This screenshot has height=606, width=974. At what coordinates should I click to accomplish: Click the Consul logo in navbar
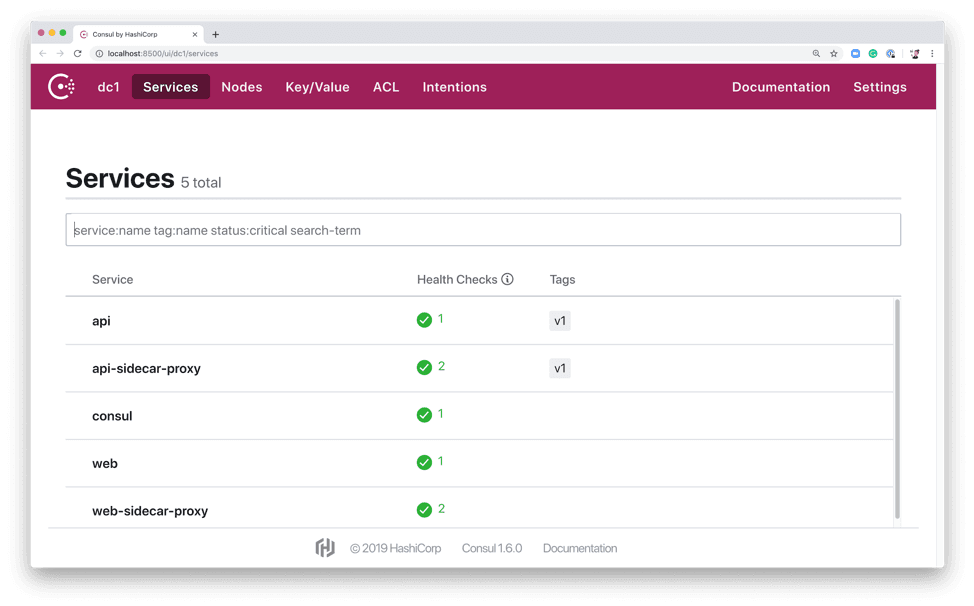click(62, 87)
